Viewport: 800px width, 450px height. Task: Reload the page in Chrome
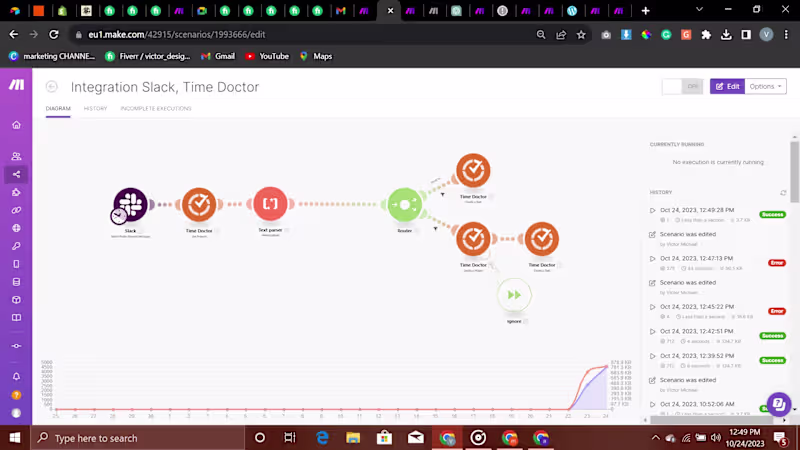click(54, 35)
